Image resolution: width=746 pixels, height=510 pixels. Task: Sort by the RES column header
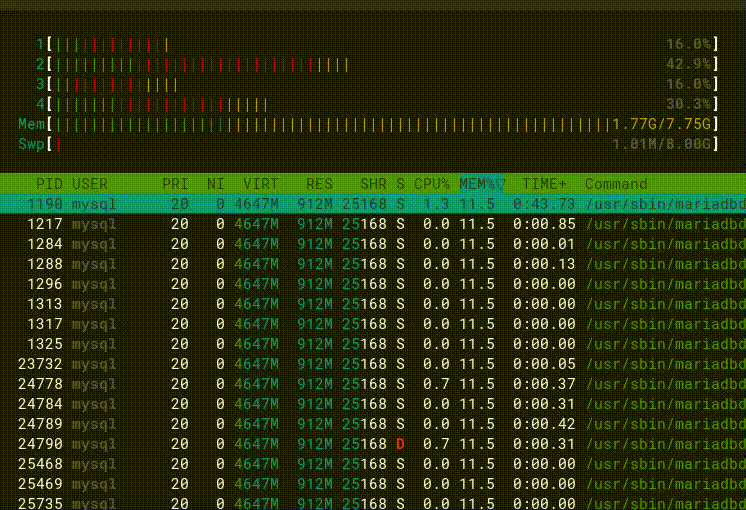319,184
